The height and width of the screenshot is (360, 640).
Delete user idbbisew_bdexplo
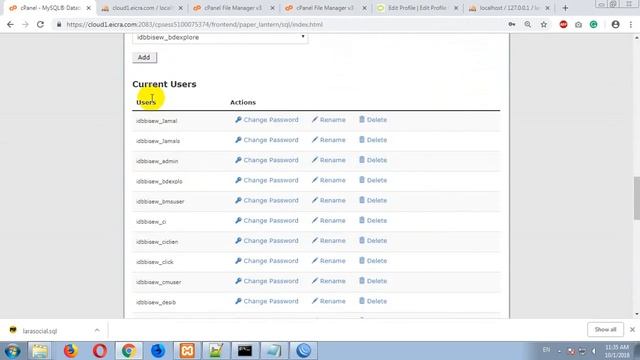point(373,180)
